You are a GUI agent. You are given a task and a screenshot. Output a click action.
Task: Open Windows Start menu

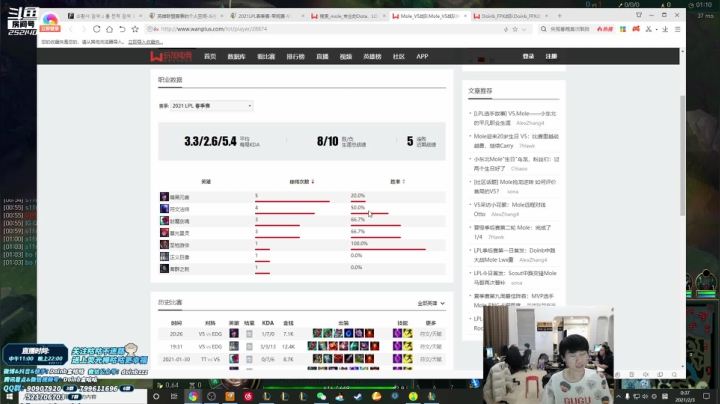[x=9, y=396]
